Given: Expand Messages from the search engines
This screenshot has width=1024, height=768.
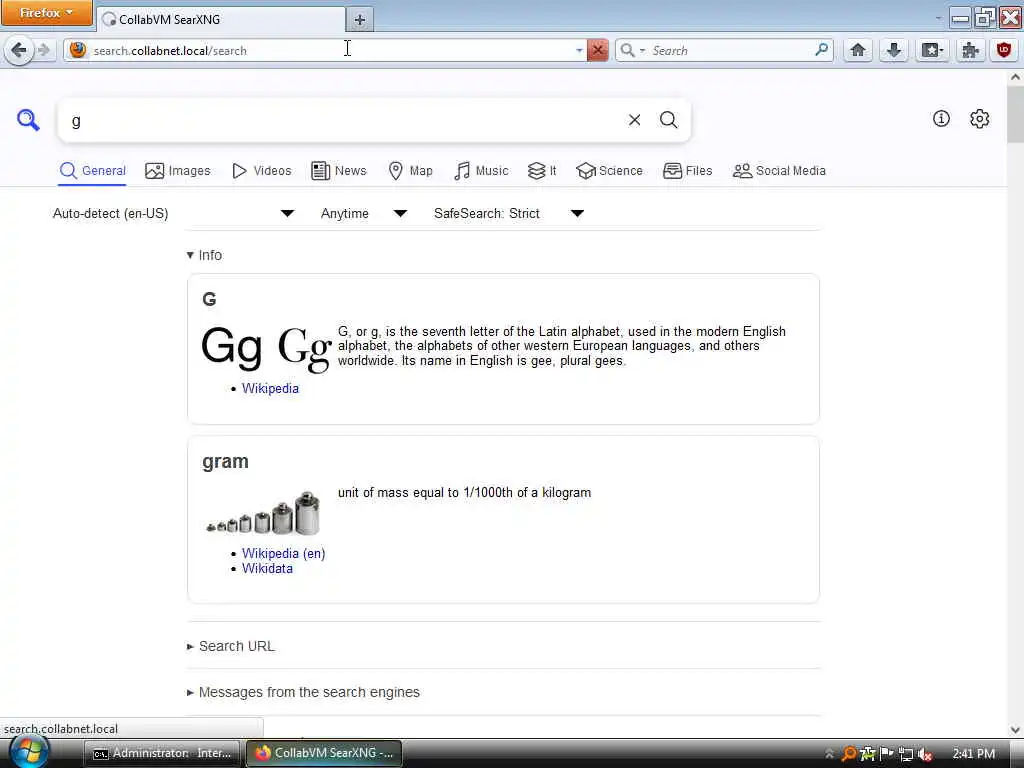Looking at the screenshot, I should click(x=303, y=692).
